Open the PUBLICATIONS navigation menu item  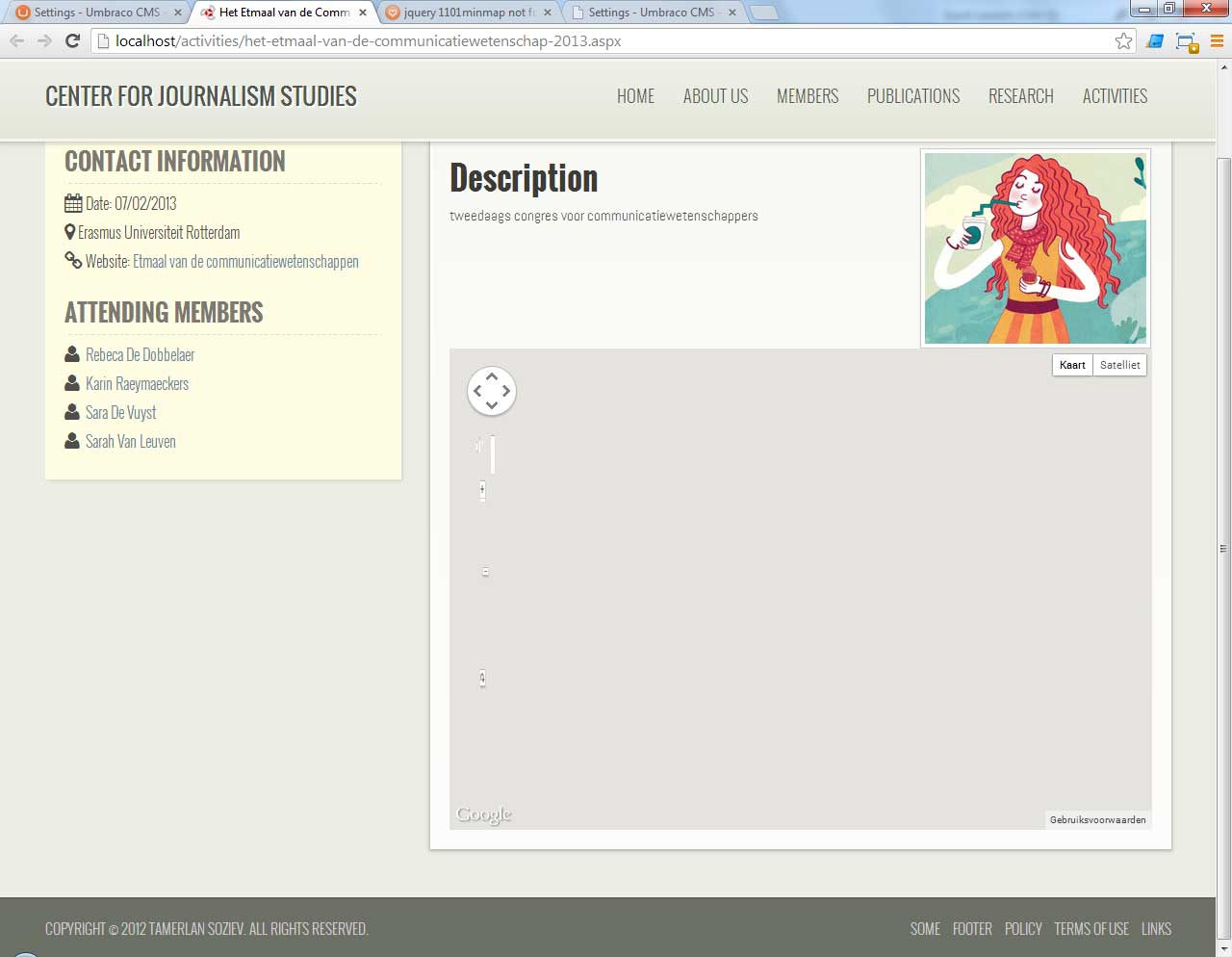coord(912,96)
